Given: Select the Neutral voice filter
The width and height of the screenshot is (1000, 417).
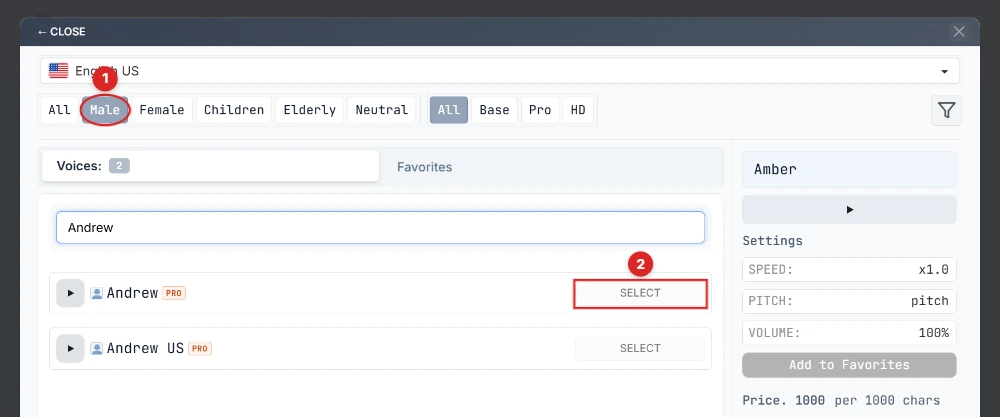Looking at the screenshot, I should coord(381,110).
